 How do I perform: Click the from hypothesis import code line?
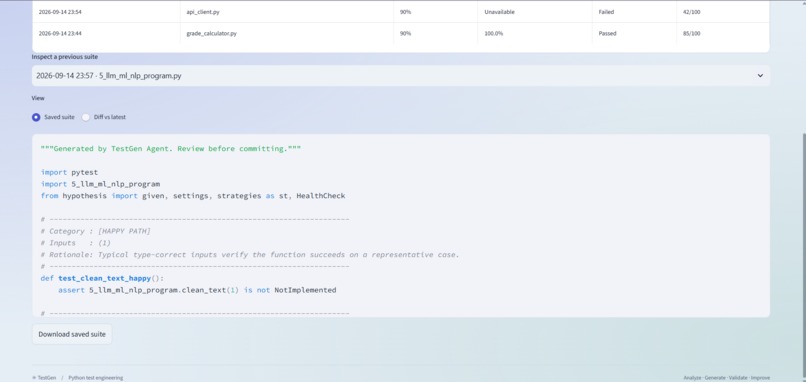click(x=193, y=196)
